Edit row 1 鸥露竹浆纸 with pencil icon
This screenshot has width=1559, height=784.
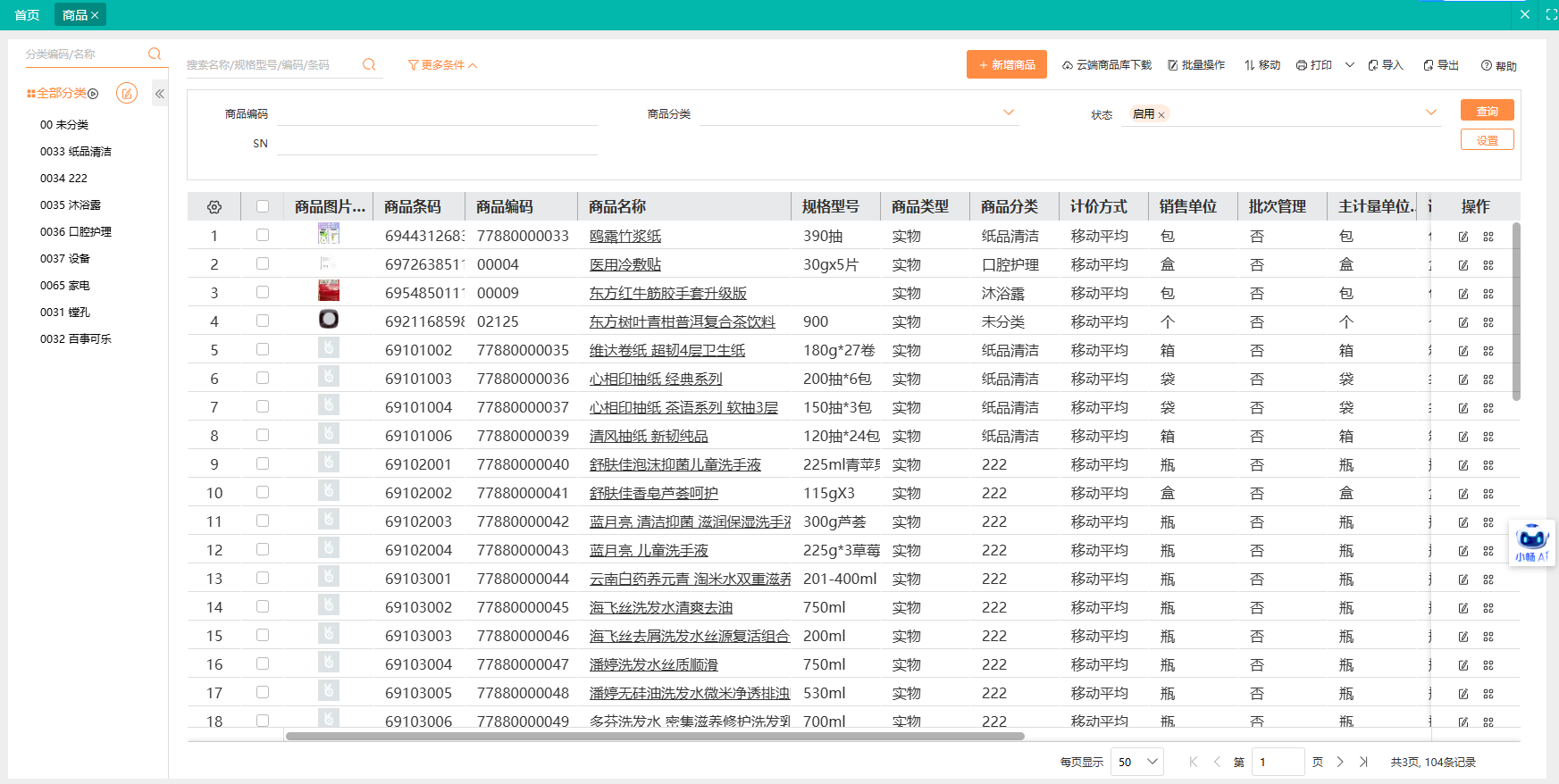(x=1463, y=237)
